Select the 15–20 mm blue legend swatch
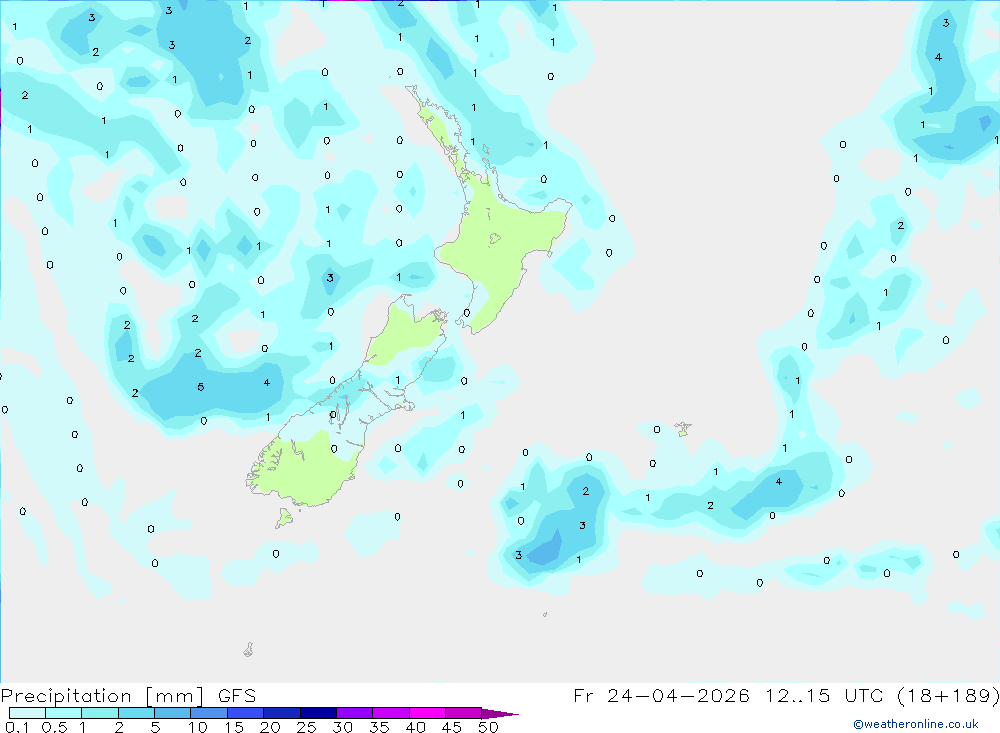The image size is (1000, 733). [245, 713]
